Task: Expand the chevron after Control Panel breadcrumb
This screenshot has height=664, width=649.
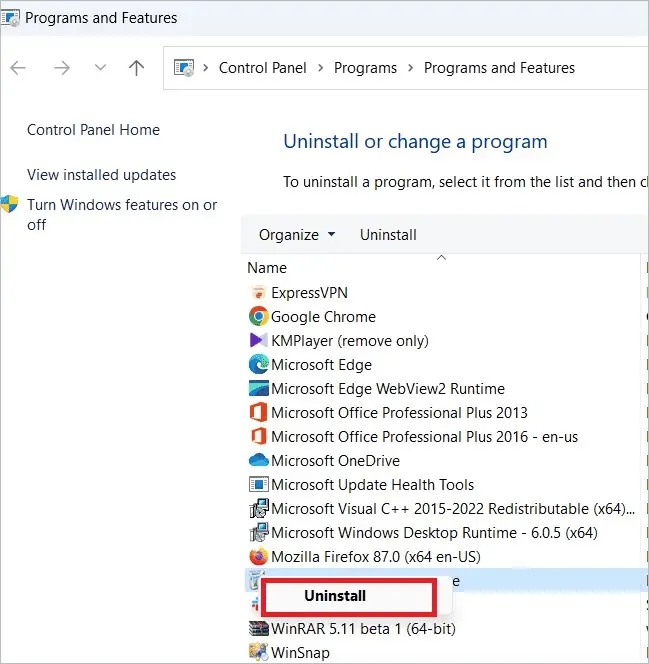Action: point(320,68)
